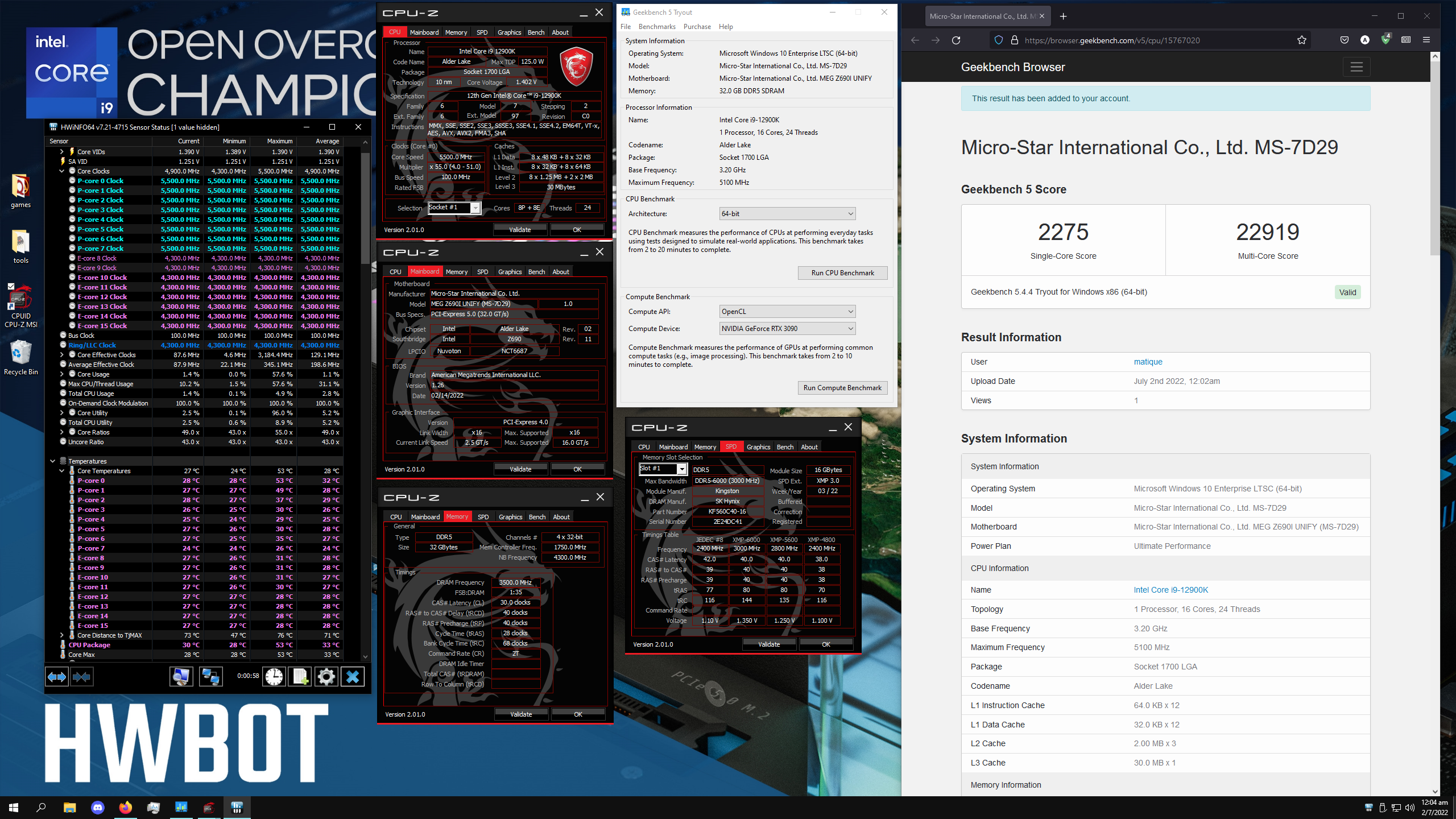Click Run Compute Benchmark button
The width and height of the screenshot is (1456, 819).
tap(842, 388)
